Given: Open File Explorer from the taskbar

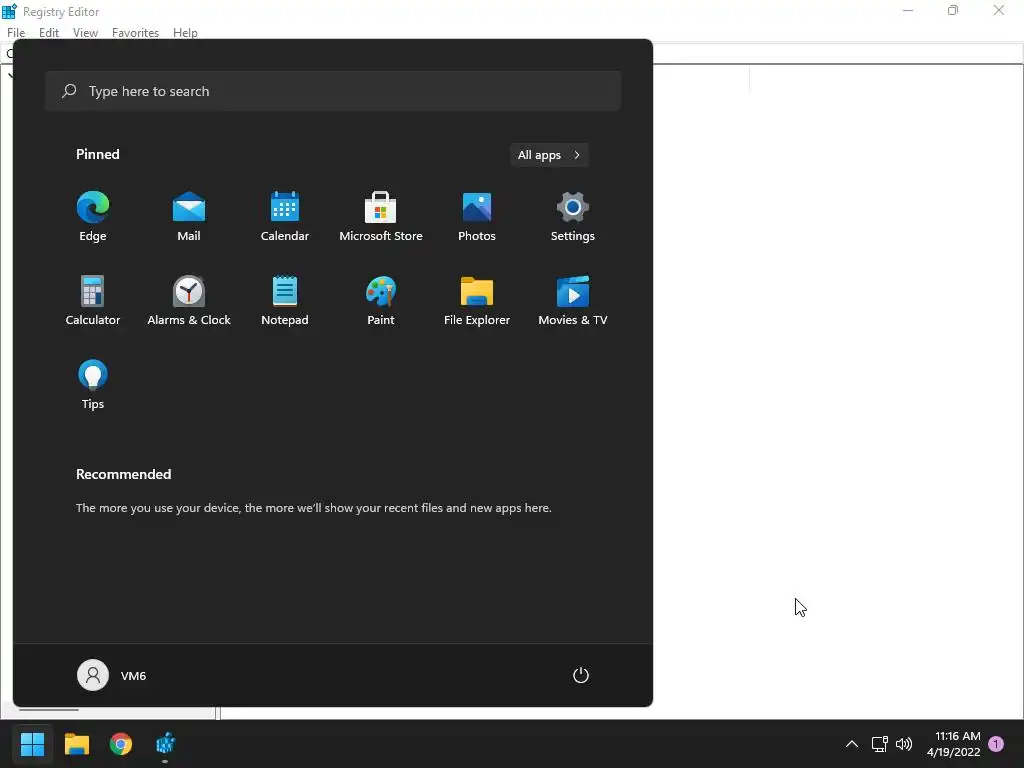Looking at the screenshot, I should pyautogui.click(x=76, y=744).
